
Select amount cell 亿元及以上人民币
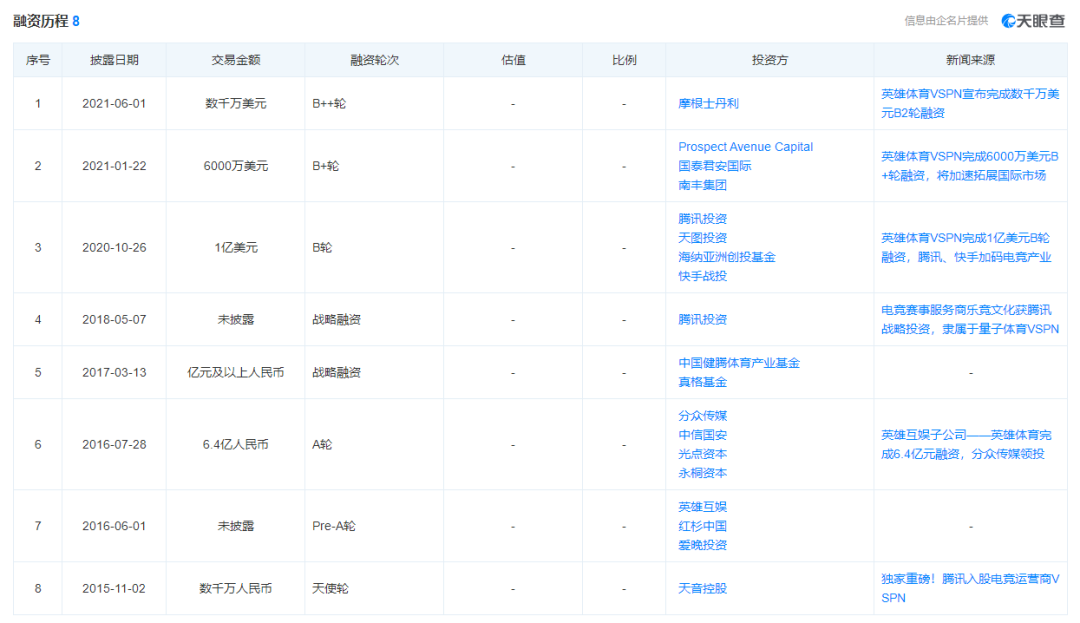236,372
